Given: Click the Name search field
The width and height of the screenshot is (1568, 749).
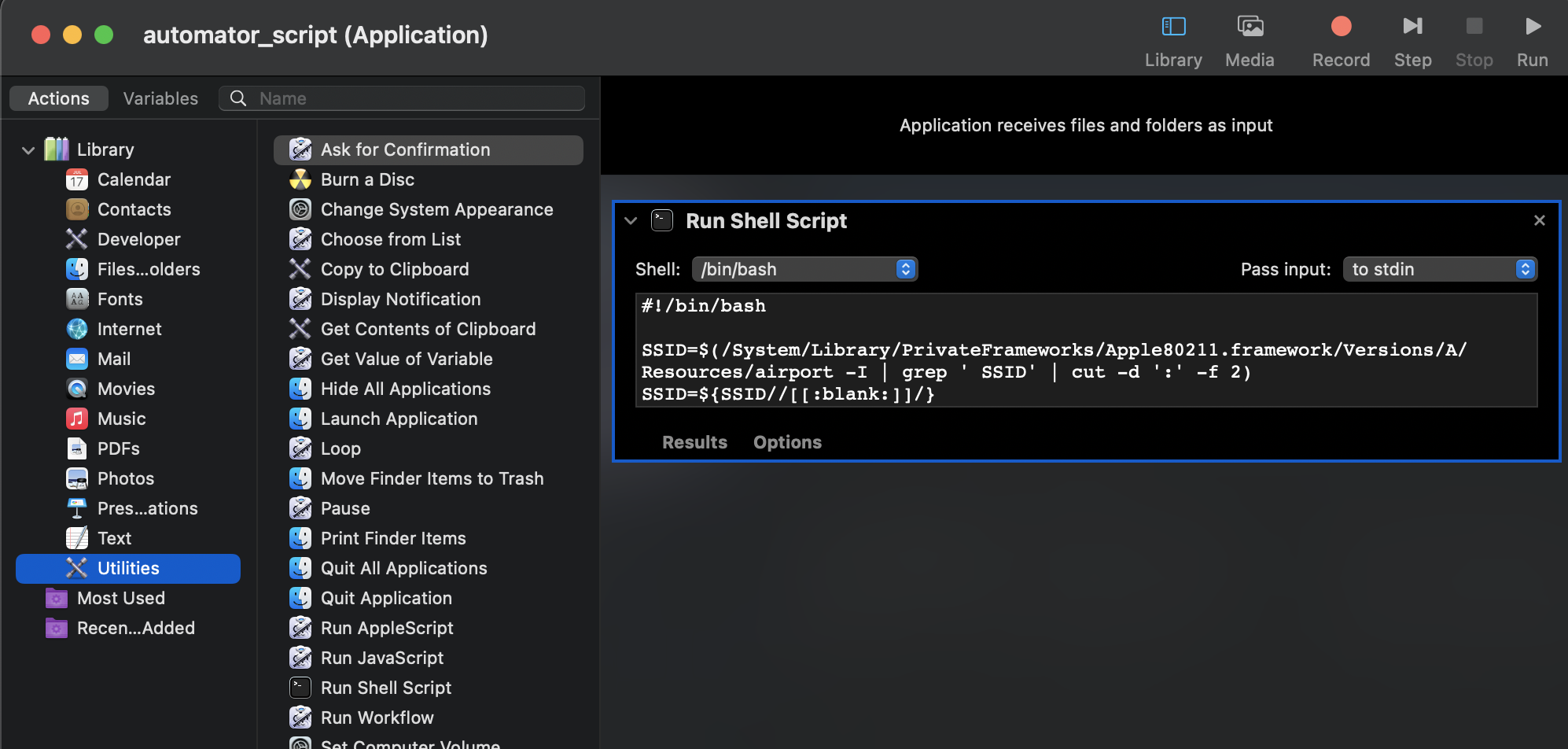Looking at the screenshot, I should (x=402, y=98).
